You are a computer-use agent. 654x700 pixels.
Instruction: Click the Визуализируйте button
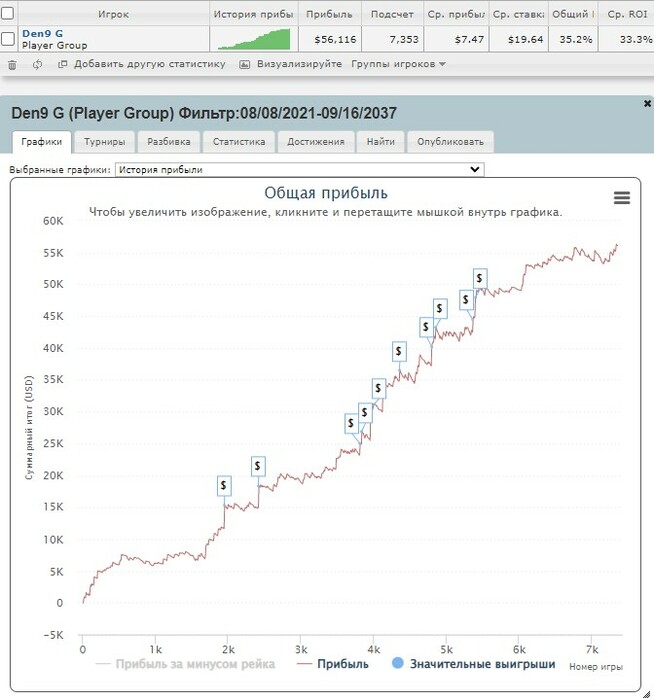[x=299, y=64]
